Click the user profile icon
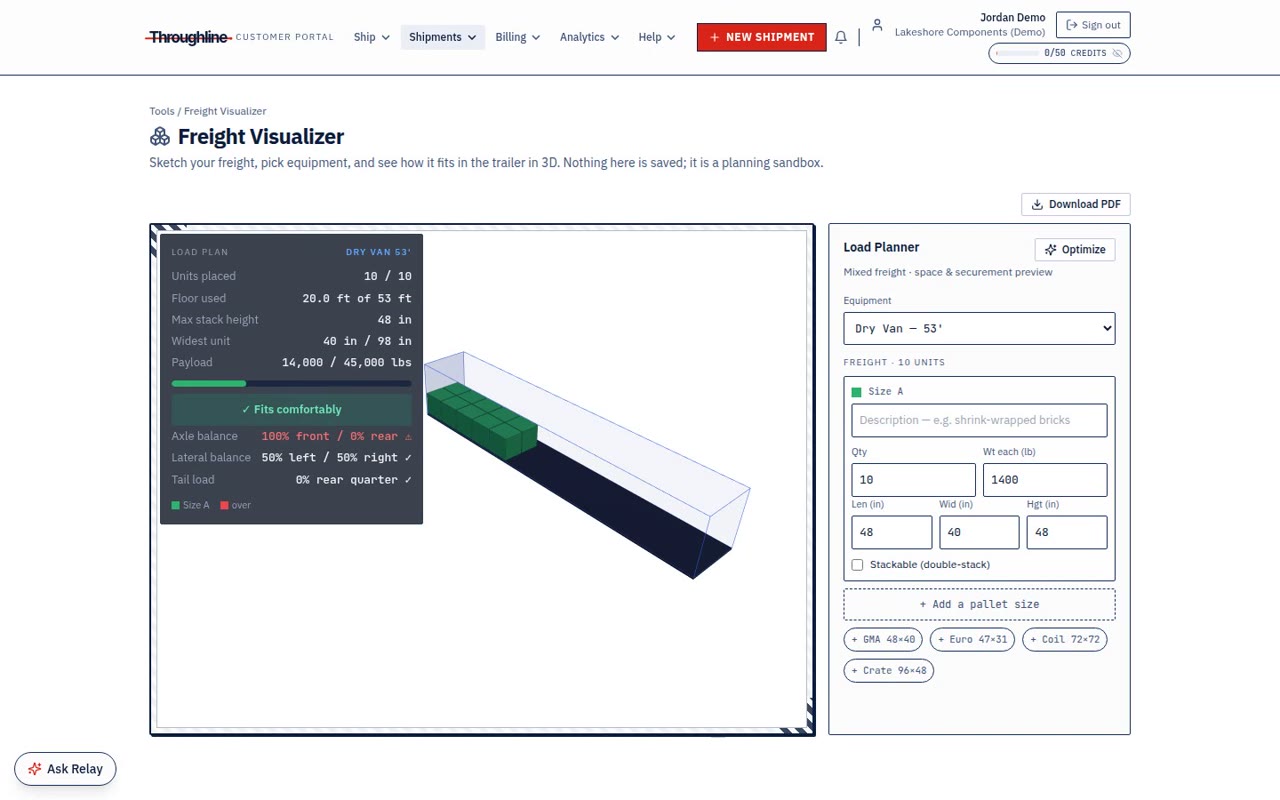Screen dimensions: 1280x800 pyautogui.click(x=877, y=25)
